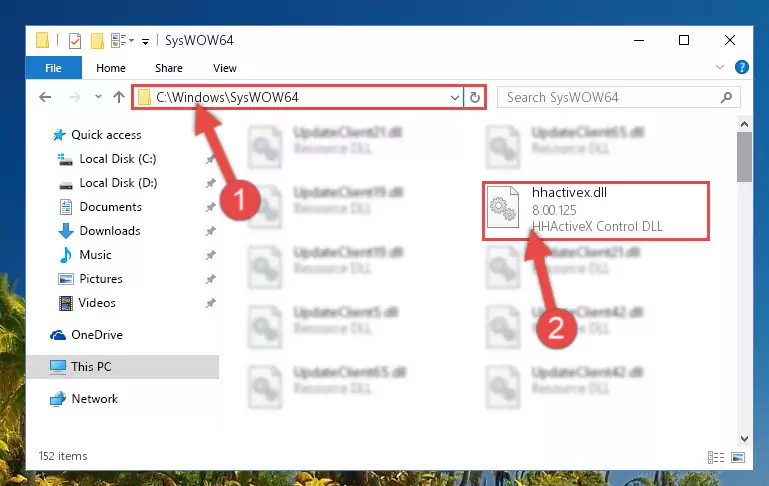Go back with the Back arrow
This screenshot has height=486, width=769.
coord(45,97)
